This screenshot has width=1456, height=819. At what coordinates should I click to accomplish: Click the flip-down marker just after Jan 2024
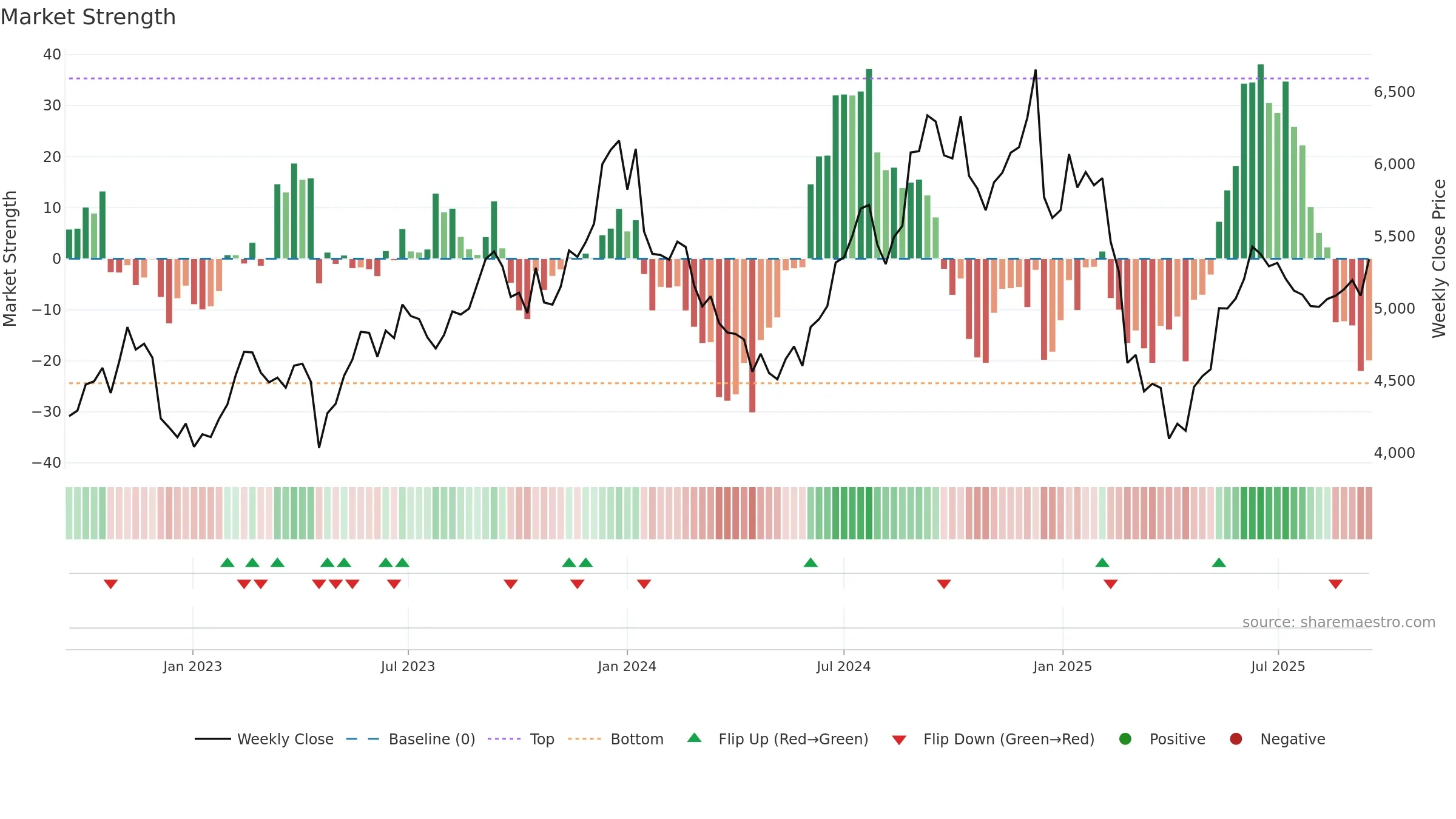click(x=644, y=584)
